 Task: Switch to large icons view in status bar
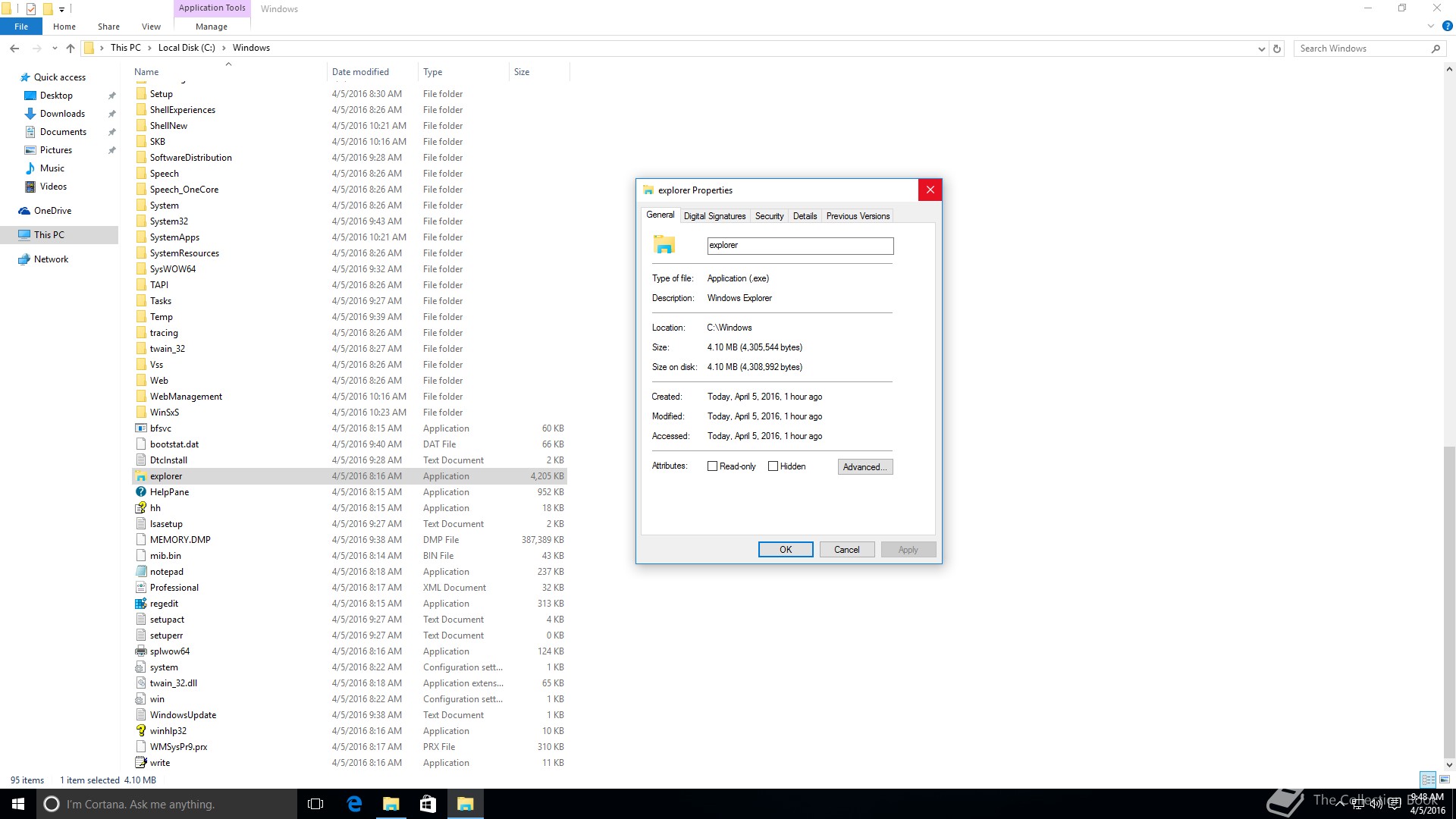point(1445,780)
